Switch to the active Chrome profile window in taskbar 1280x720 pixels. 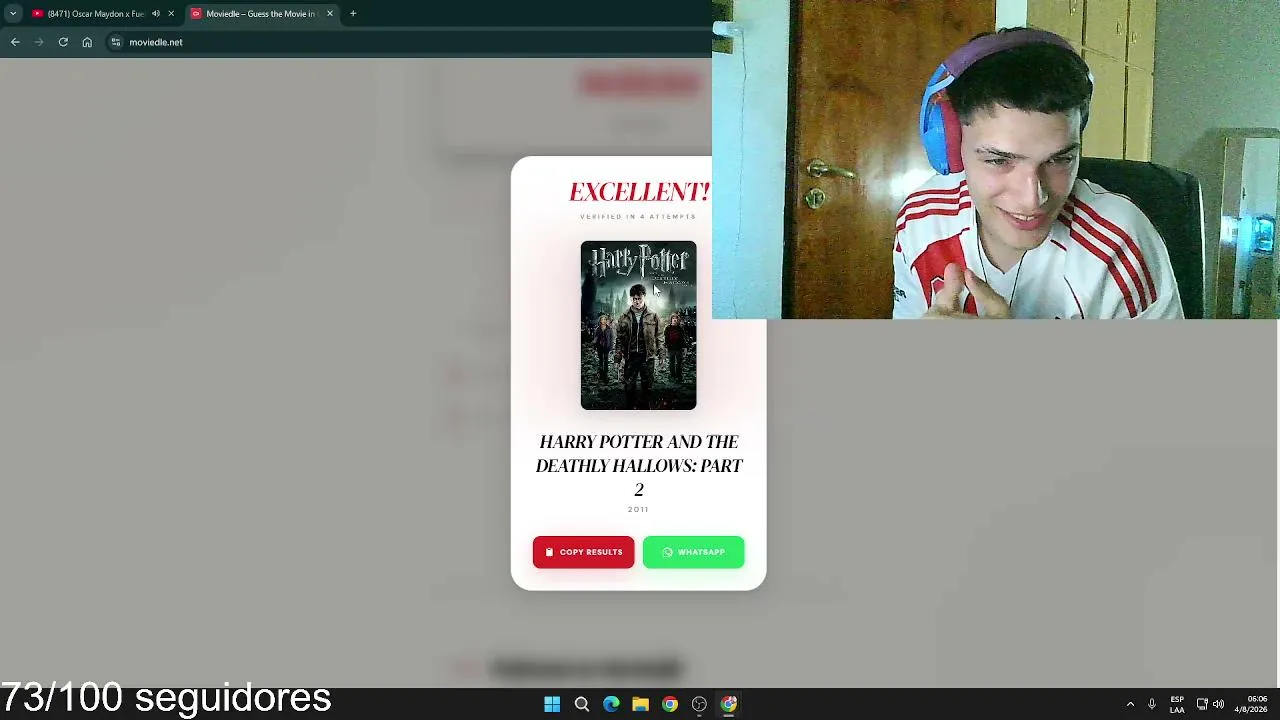tap(729, 704)
